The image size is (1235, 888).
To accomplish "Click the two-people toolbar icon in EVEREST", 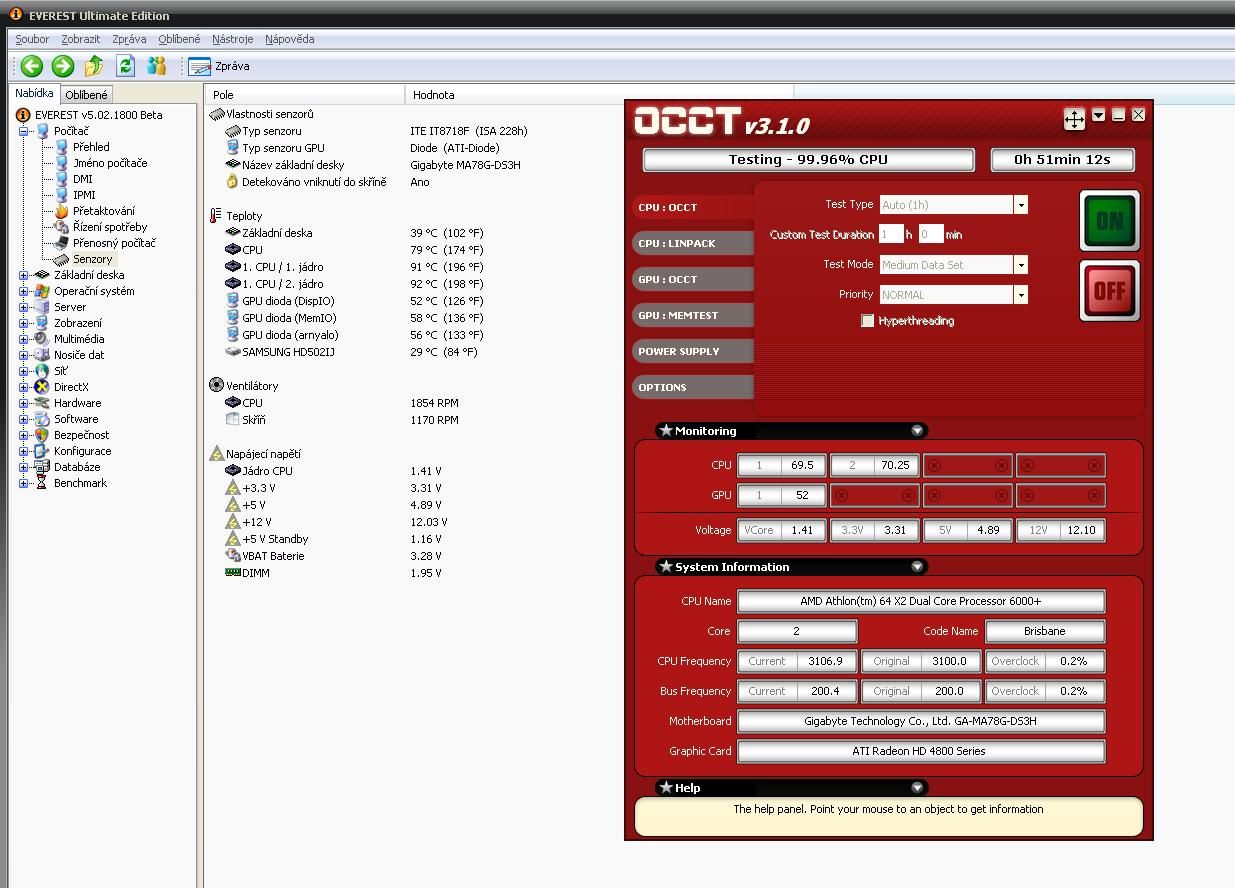I will pyautogui.click(x=156, y=66).
